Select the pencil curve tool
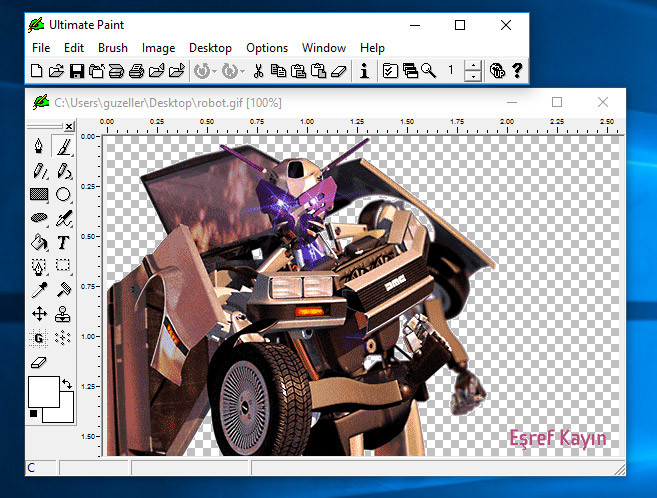This screenshot has width=657, height=498. tap(63, 170)
